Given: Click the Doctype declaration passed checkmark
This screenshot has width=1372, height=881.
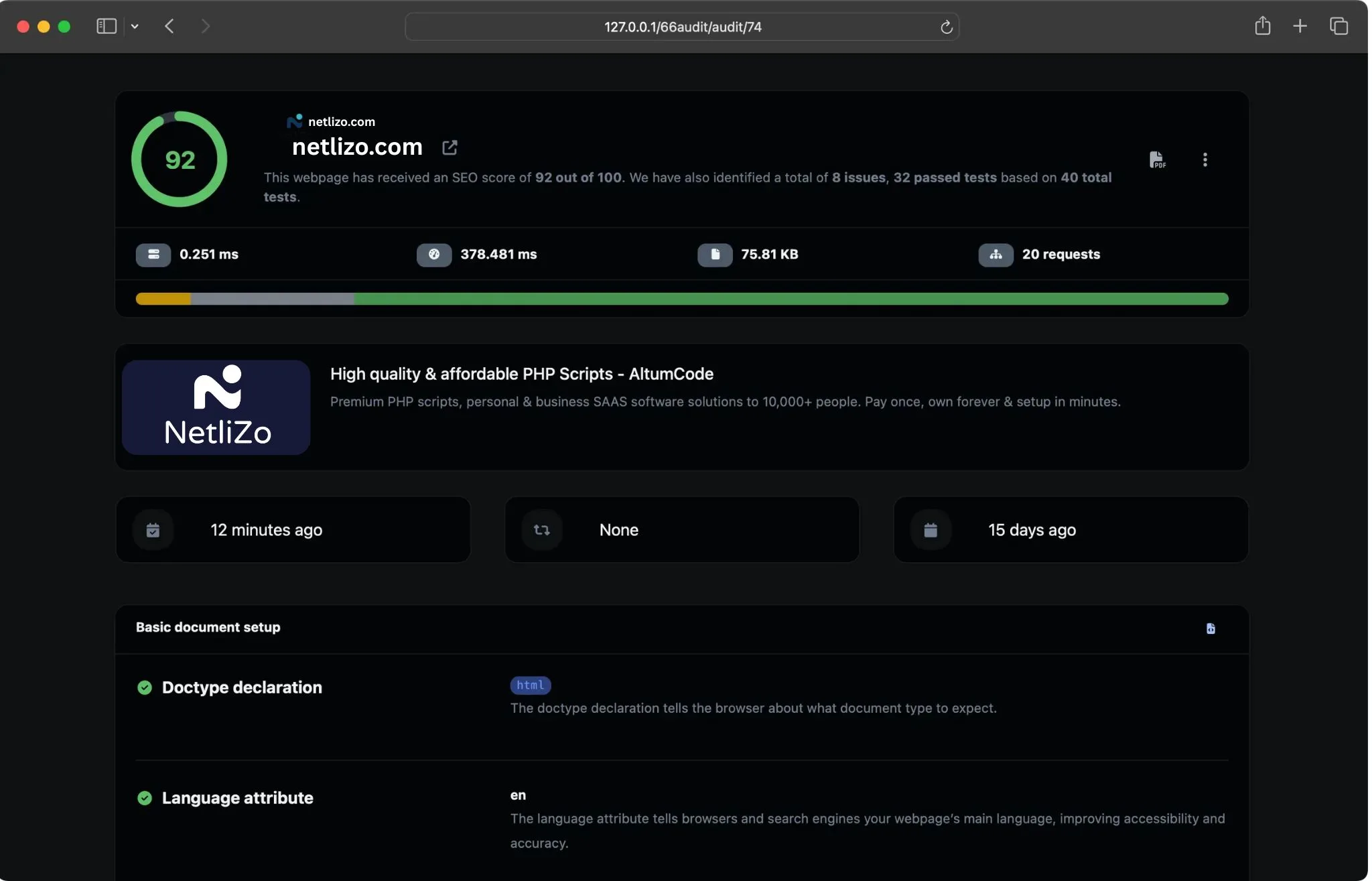Looking at the screenshot, I should point(145,687).
